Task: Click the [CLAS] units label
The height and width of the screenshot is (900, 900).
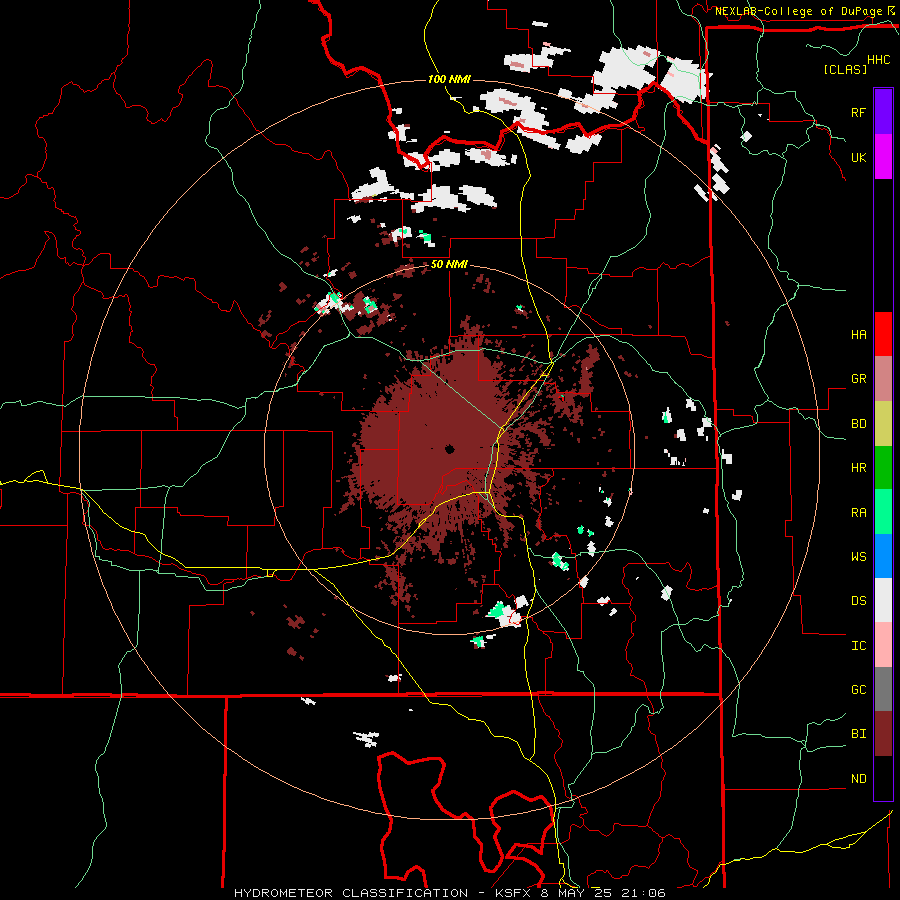Action: [845, 69]
